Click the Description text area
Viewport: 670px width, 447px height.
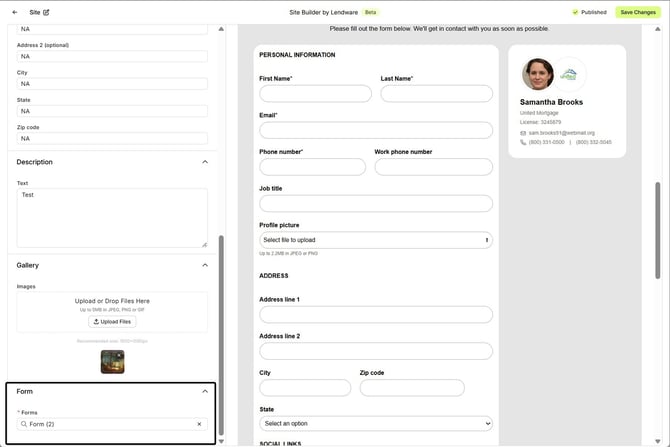(112, 217)
